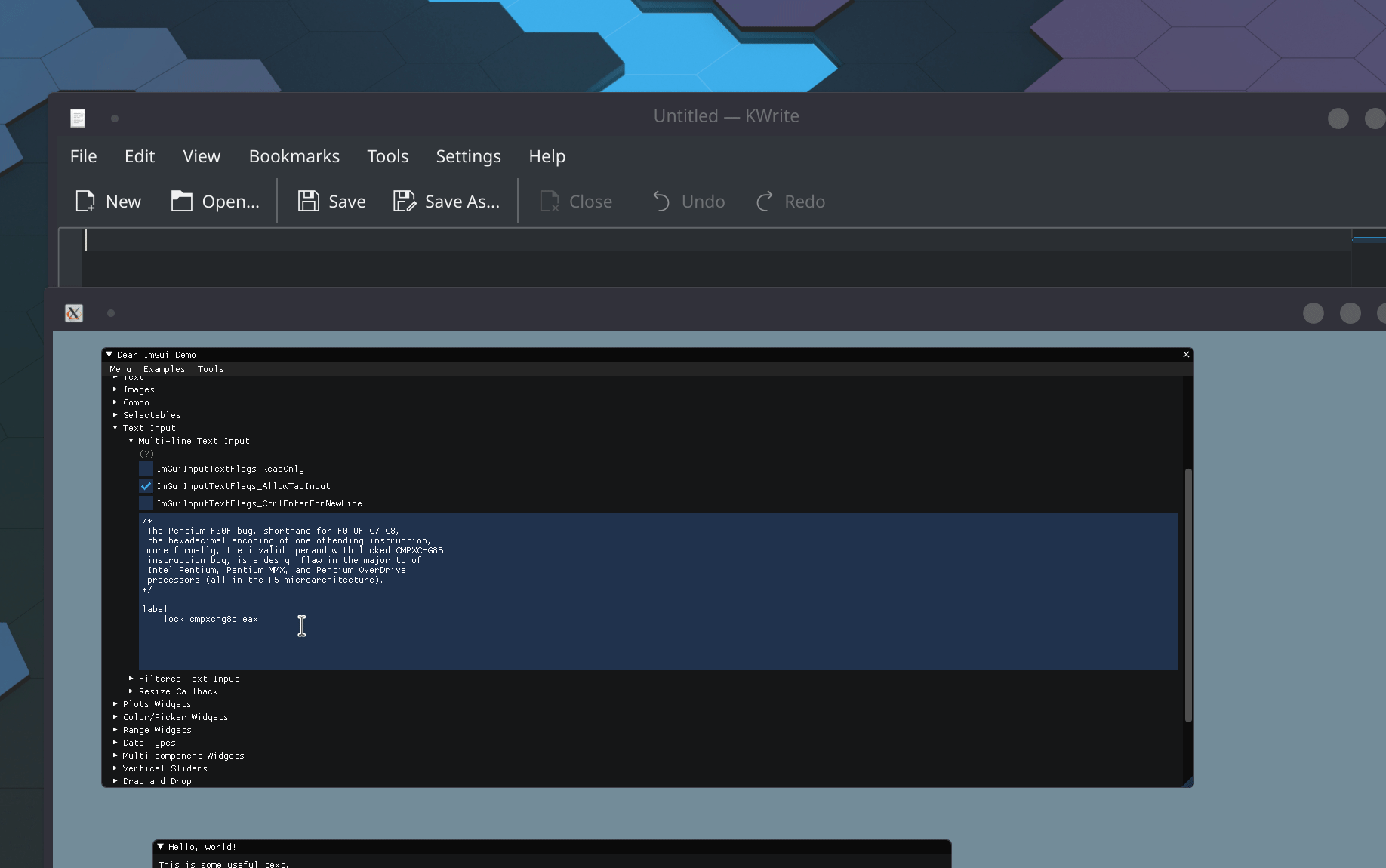1386x868 pixels.
Task: Open the File menu in KWrite
Action: [83, 156]
